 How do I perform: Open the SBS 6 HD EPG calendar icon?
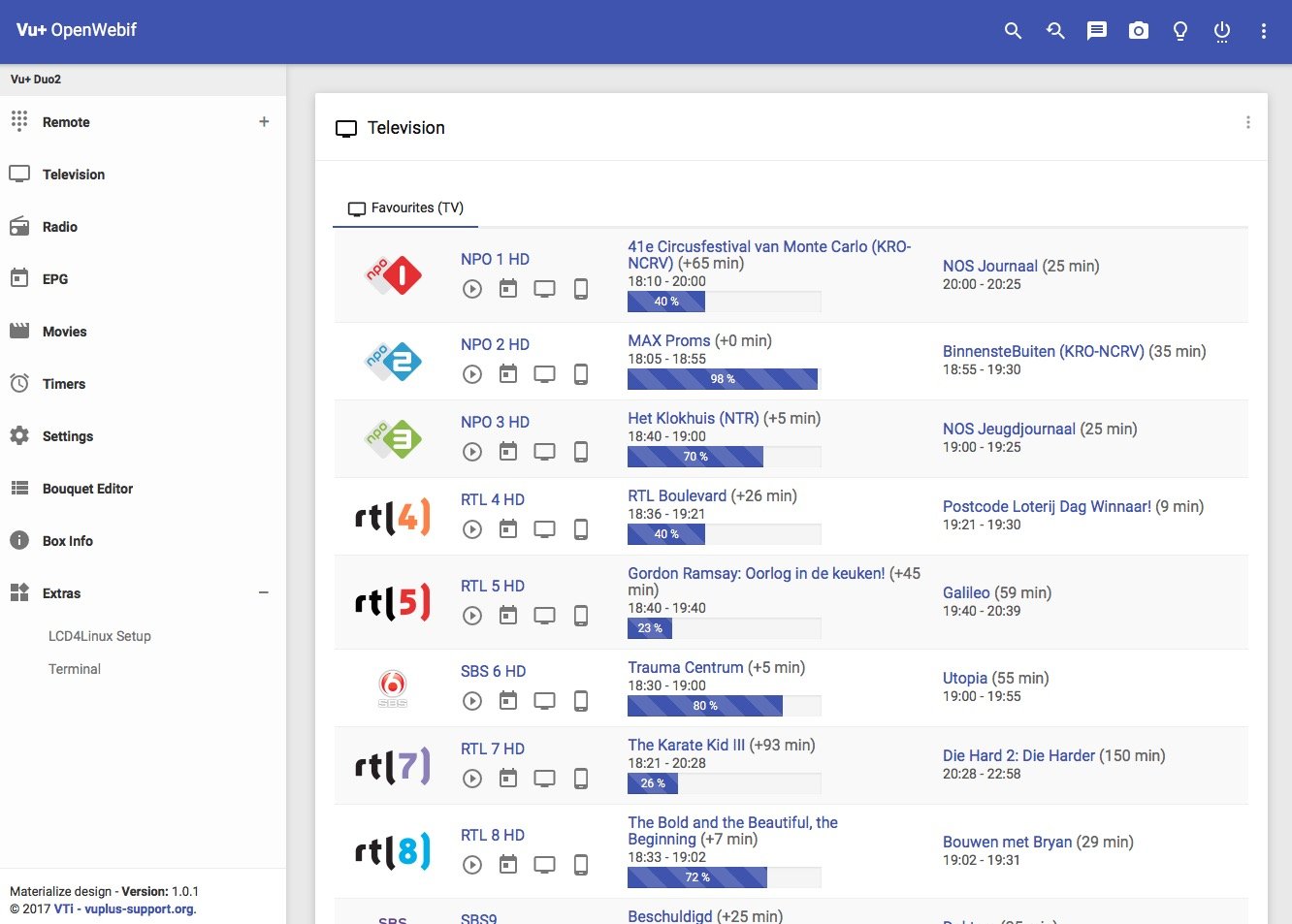pos(508,700)
